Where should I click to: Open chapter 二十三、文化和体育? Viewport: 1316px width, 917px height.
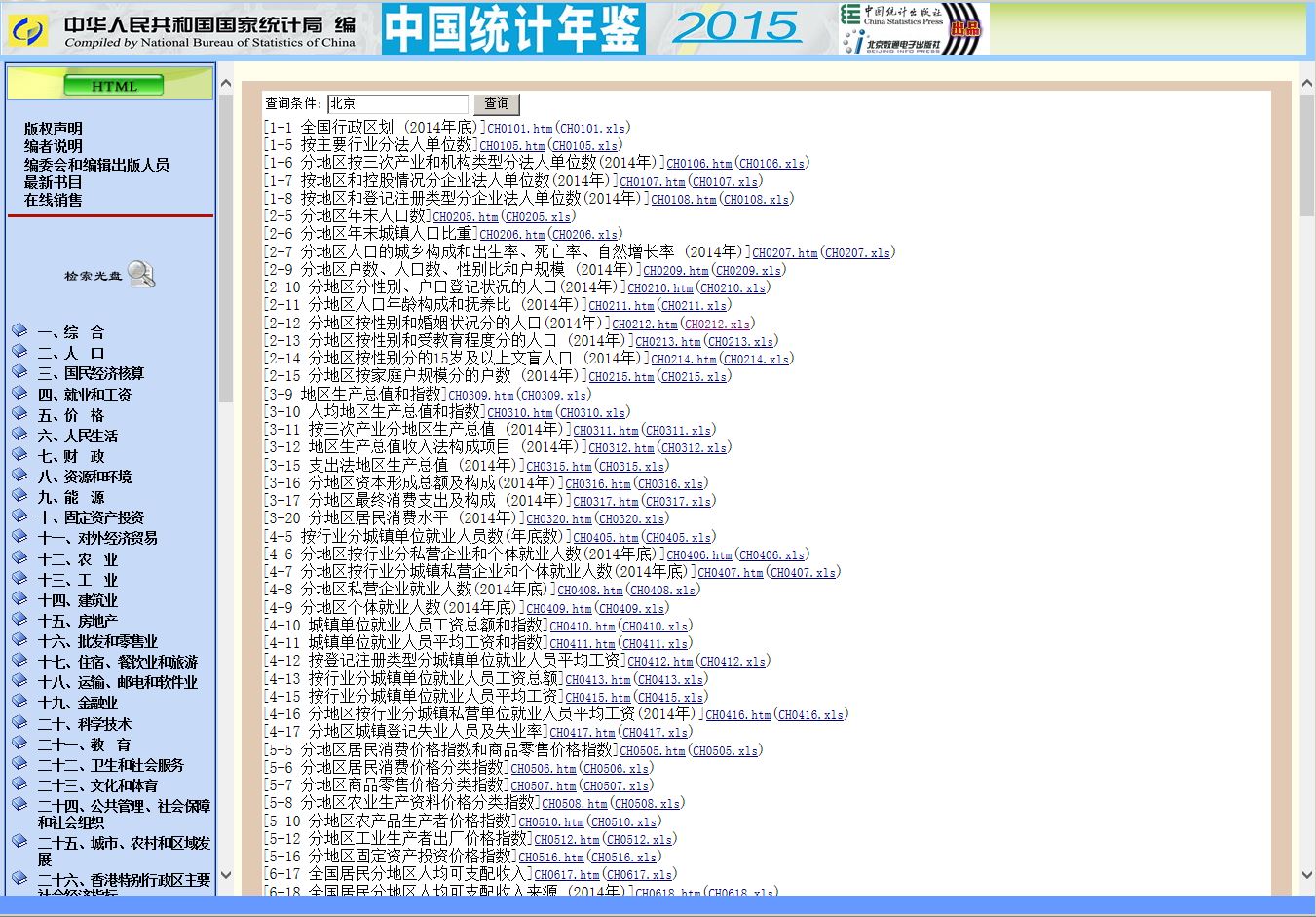pyautogui.click(x=97, y=785)
